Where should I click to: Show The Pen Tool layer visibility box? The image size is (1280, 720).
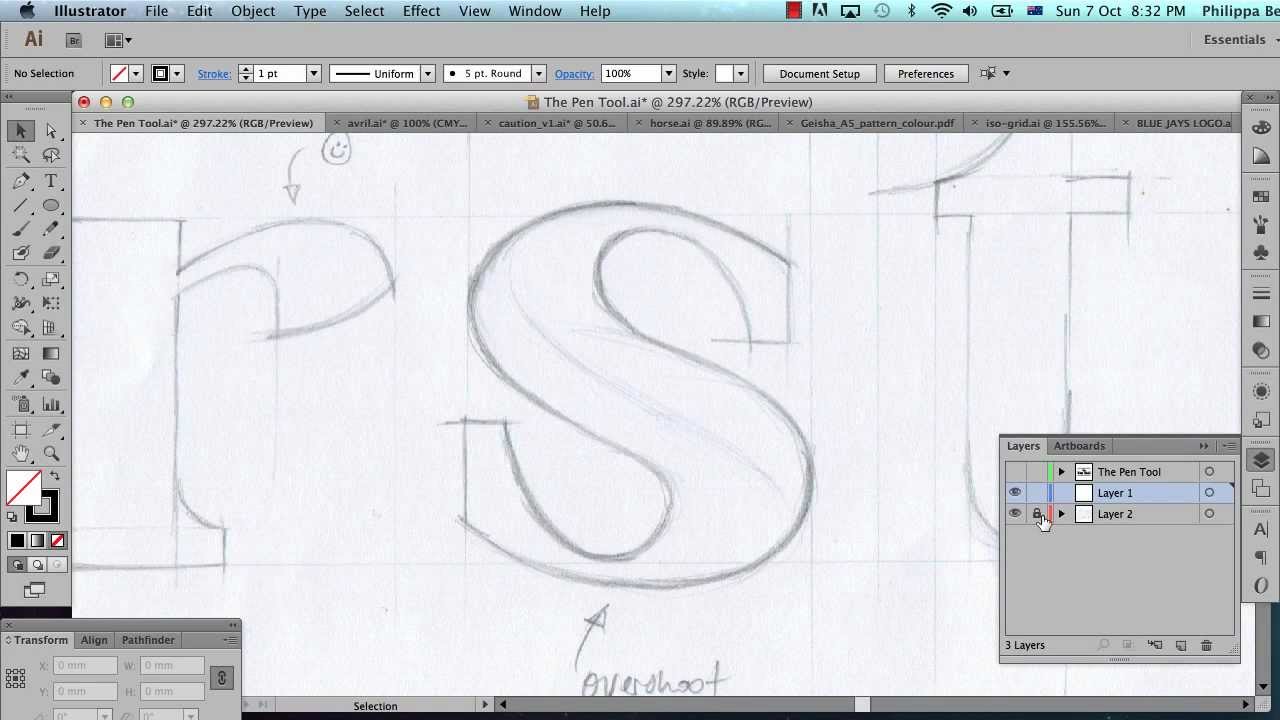tap(1015, 472)
